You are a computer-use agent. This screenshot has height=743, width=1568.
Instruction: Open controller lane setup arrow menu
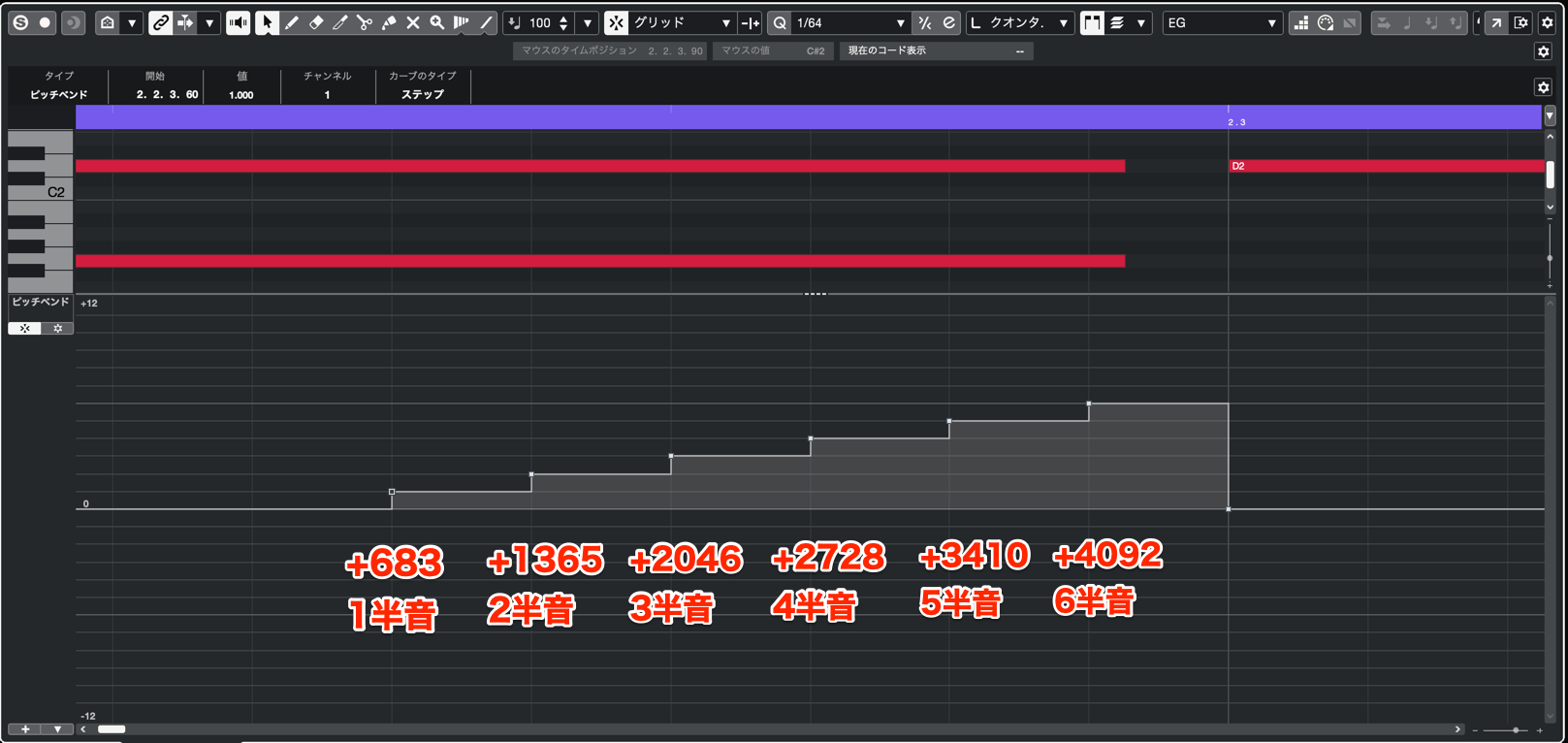[57, 729]
